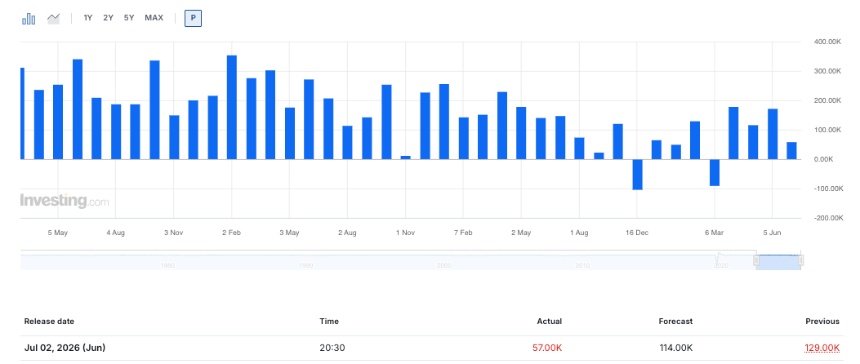This screenshot has width=860, height=364.
Task: Switch to bar chart view icon
Action: [29, 19]
